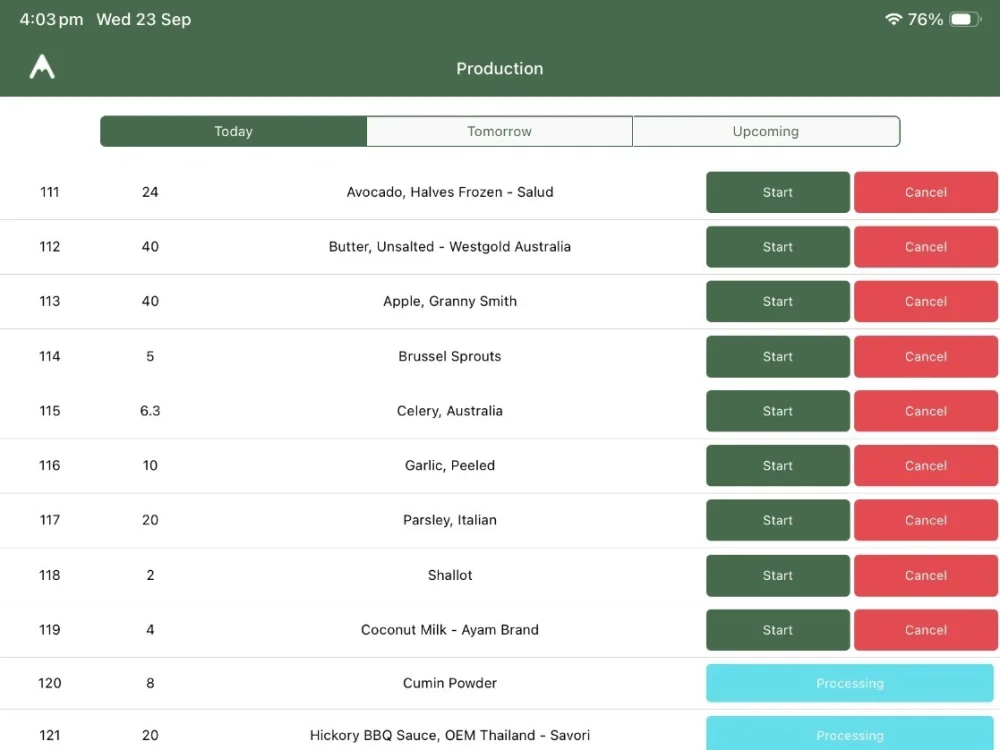Select 'Butter, Unsalted - Westgold Australia' item
Image resolution: width=1000 pixels, height=750 pixels.
point(450,247)
